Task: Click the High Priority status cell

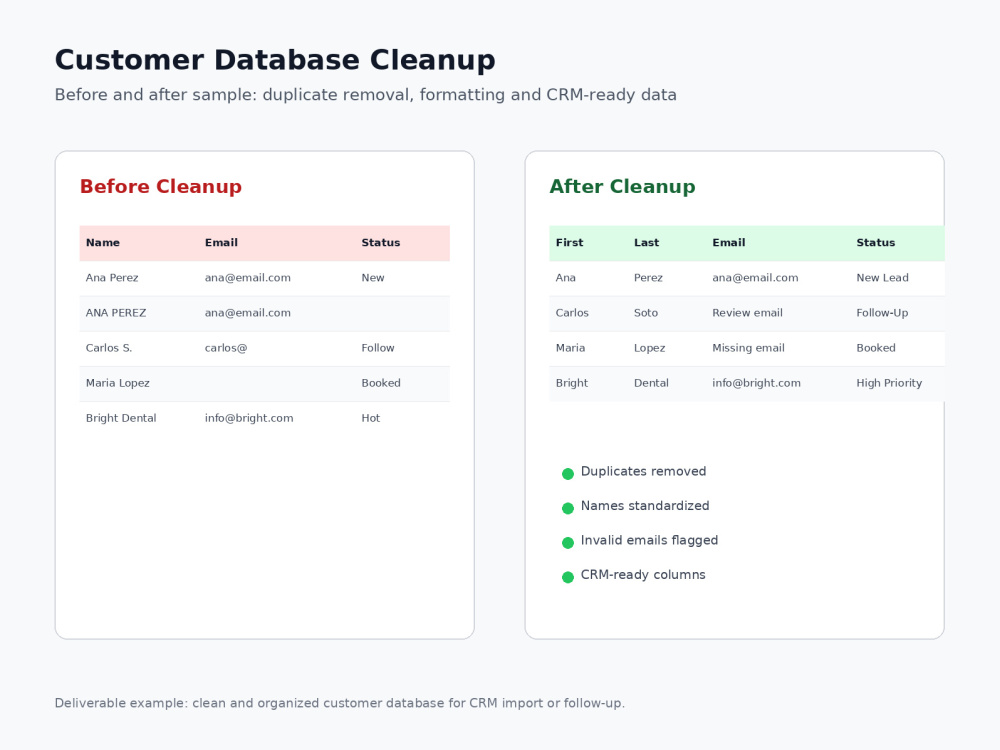Action: pyautogui.click(x=889, y=383)
